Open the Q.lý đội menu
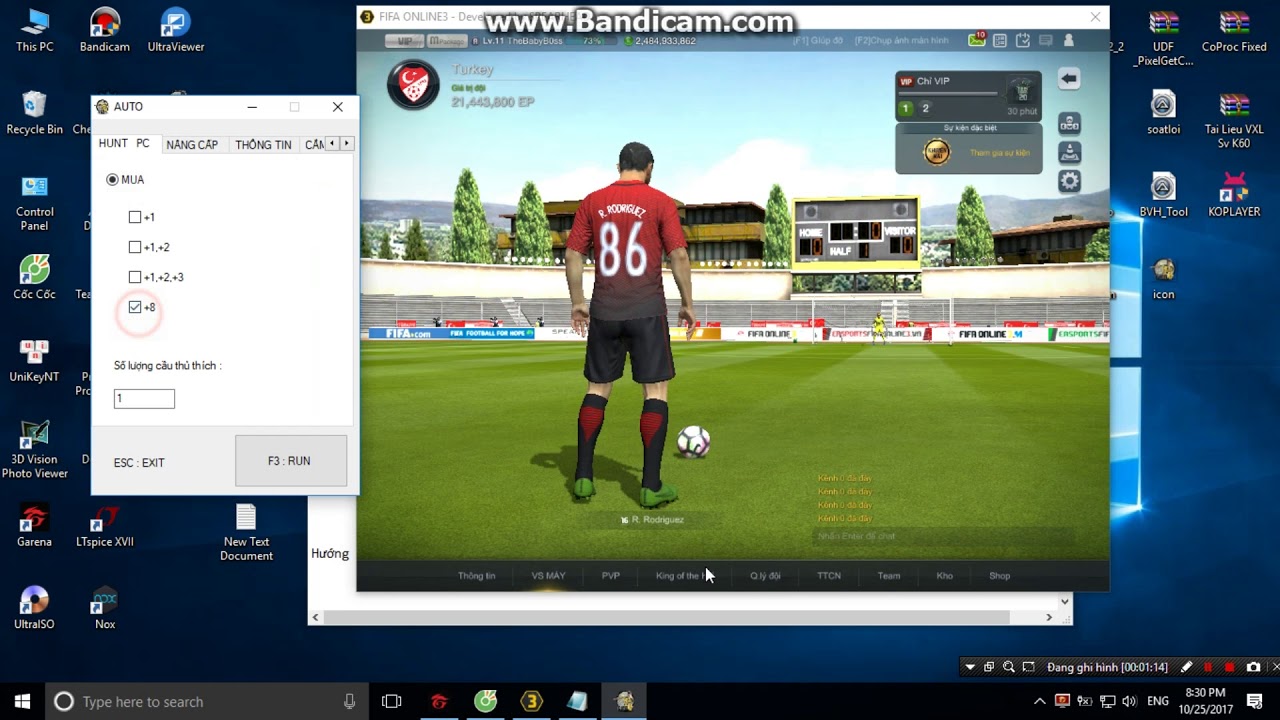This screenshot has width=1280, height=720. [x=765, y=576]
